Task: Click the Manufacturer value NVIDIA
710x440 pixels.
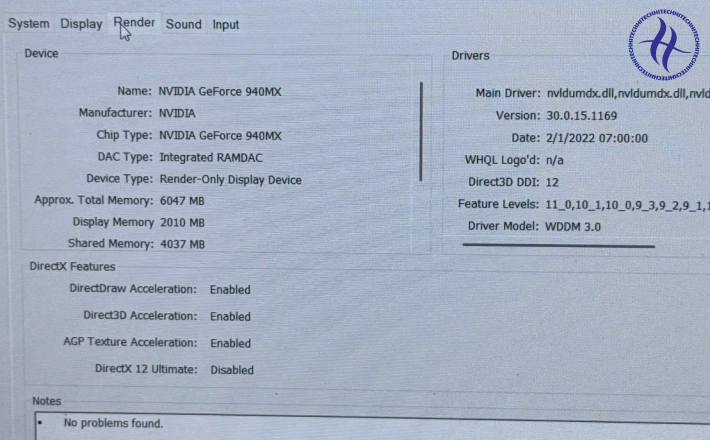Action: [177, 113]
